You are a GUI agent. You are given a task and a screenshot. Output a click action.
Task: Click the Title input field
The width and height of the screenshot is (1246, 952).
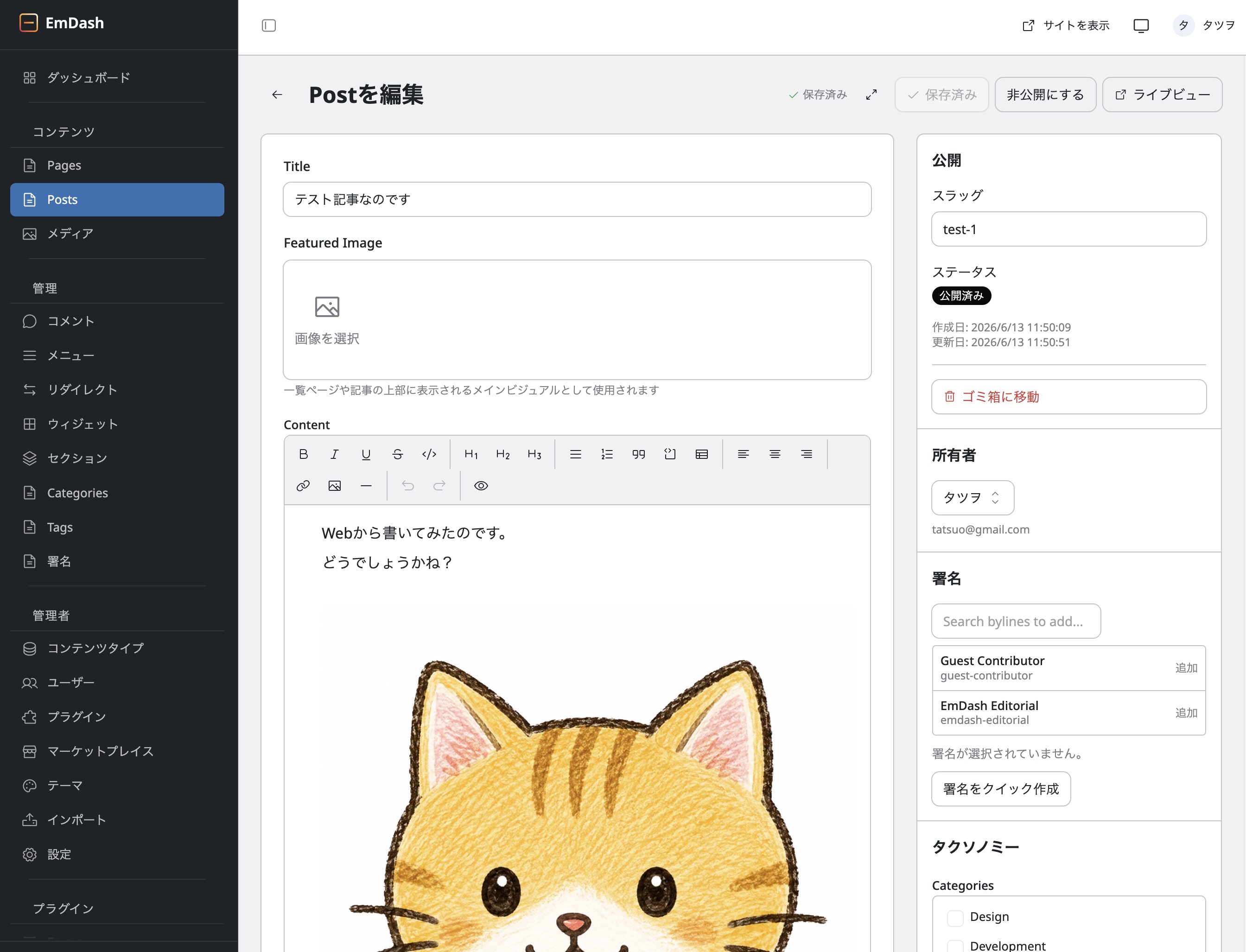tap(577, 199)
